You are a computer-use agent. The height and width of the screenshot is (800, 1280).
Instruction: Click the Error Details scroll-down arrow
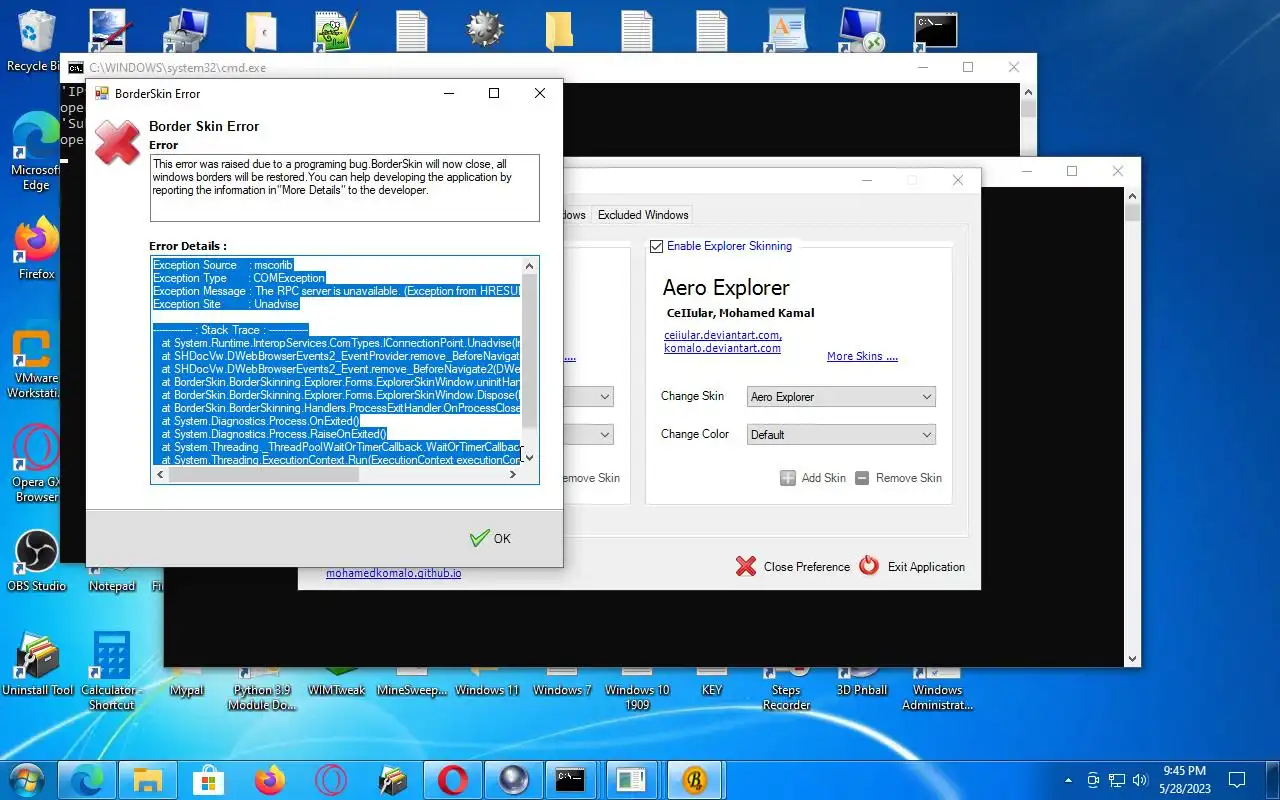pyautogui.click(x=530, y=458)
